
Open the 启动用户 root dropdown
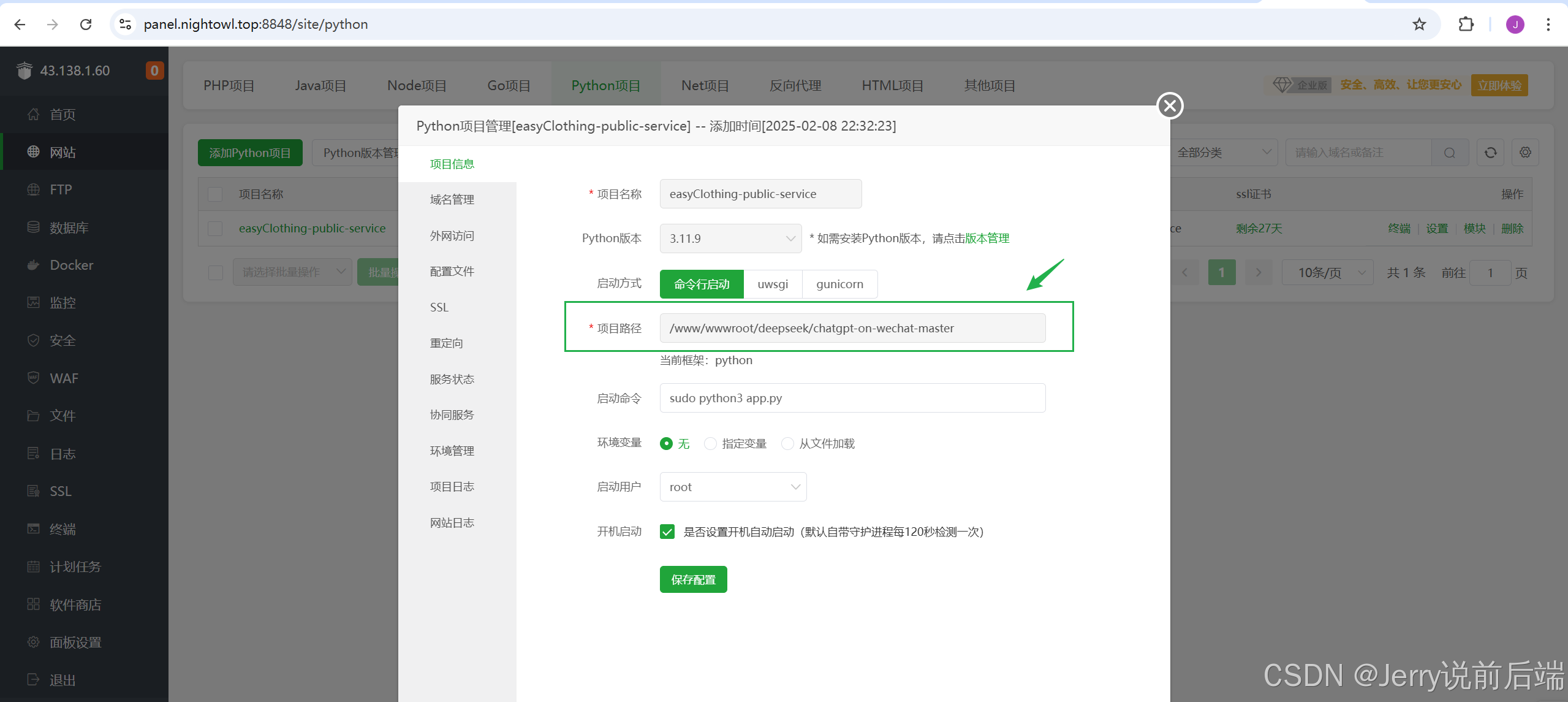[733, 487]
